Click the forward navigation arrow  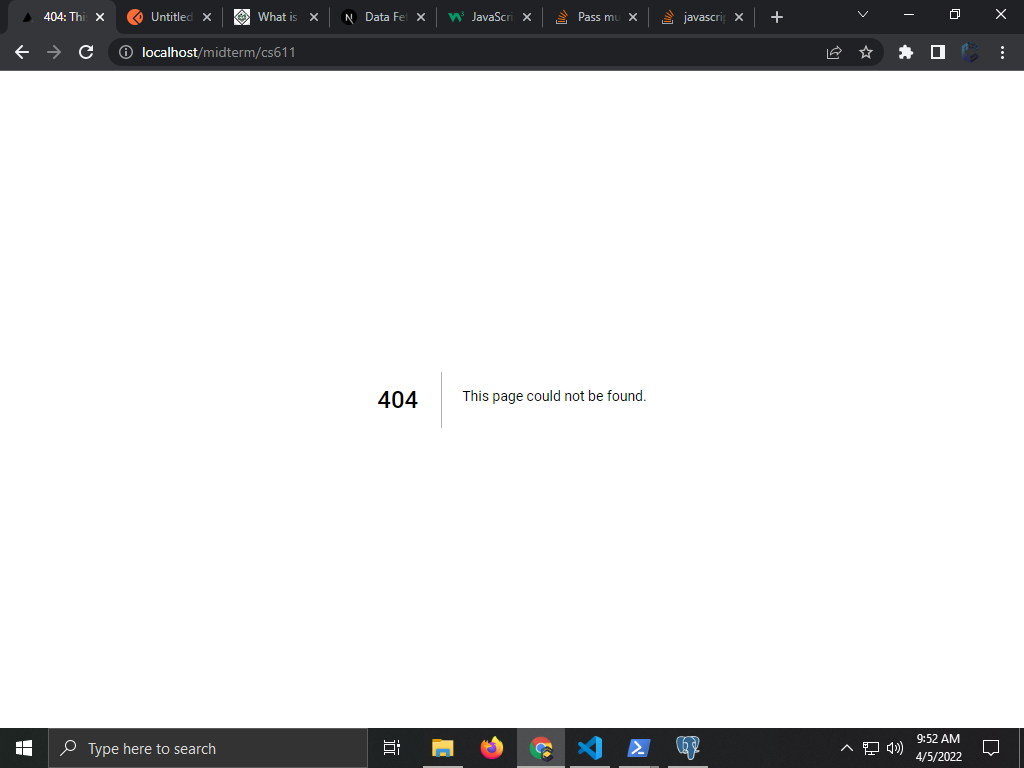click(x=54, y=52)
